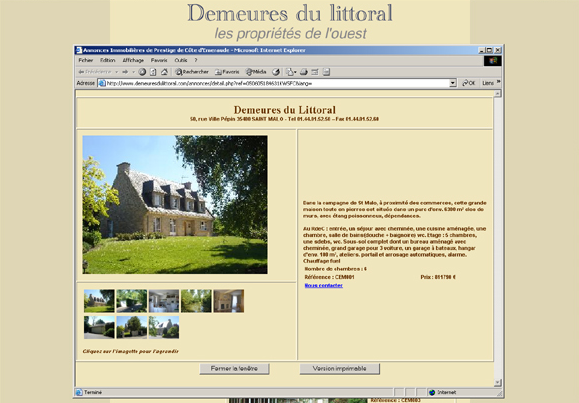Open the History icon
Screen dimensions: 579x403
(276, 72)
